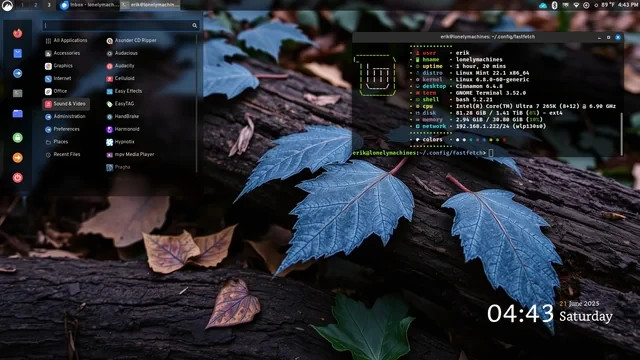Launch HandBrake

[122, 116]
